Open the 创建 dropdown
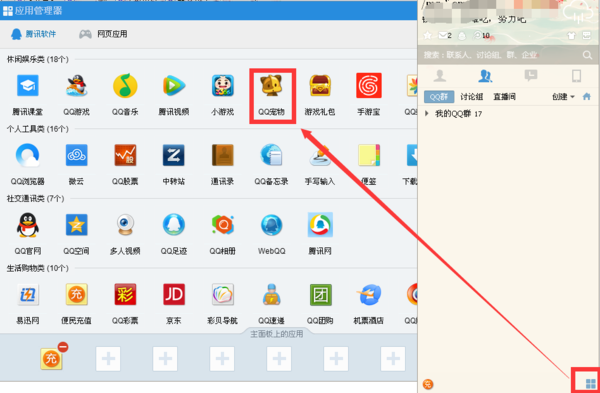Image resolution: width=600 pixels, height=393 pixels. pyautogui.click(x=563, y=97)
